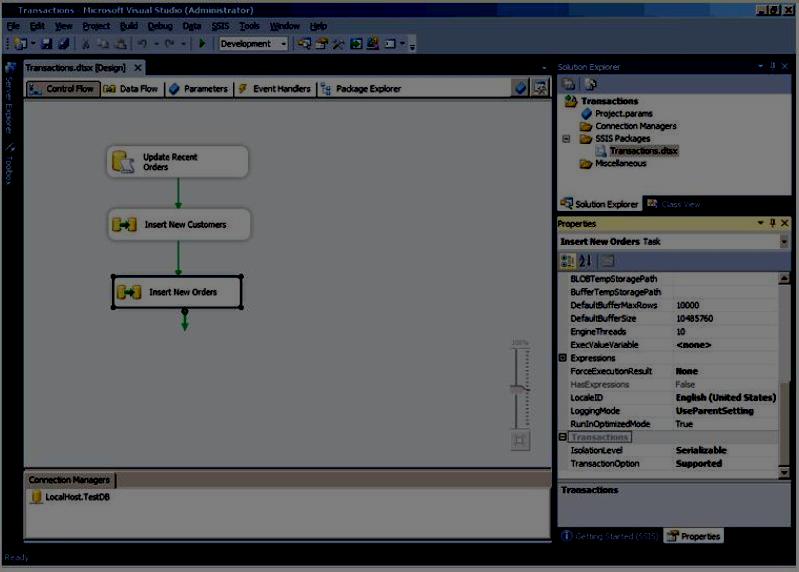Open the Project menu
The height and width of the screenshot is (572, 799).
point(96,26)
